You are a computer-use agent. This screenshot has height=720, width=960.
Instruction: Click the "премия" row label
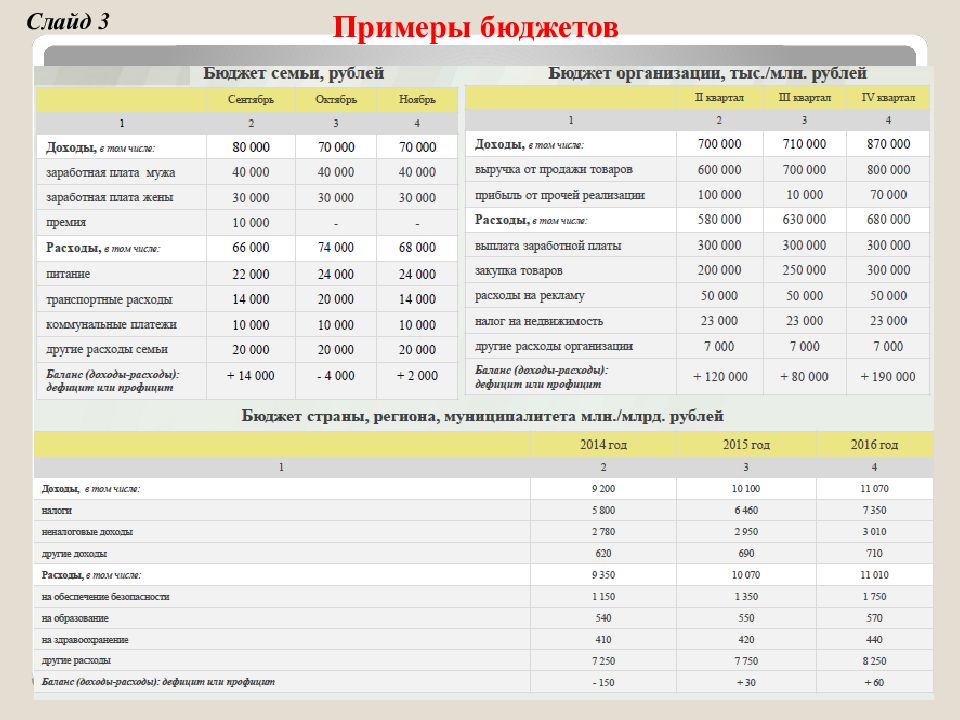pos(66,222)
